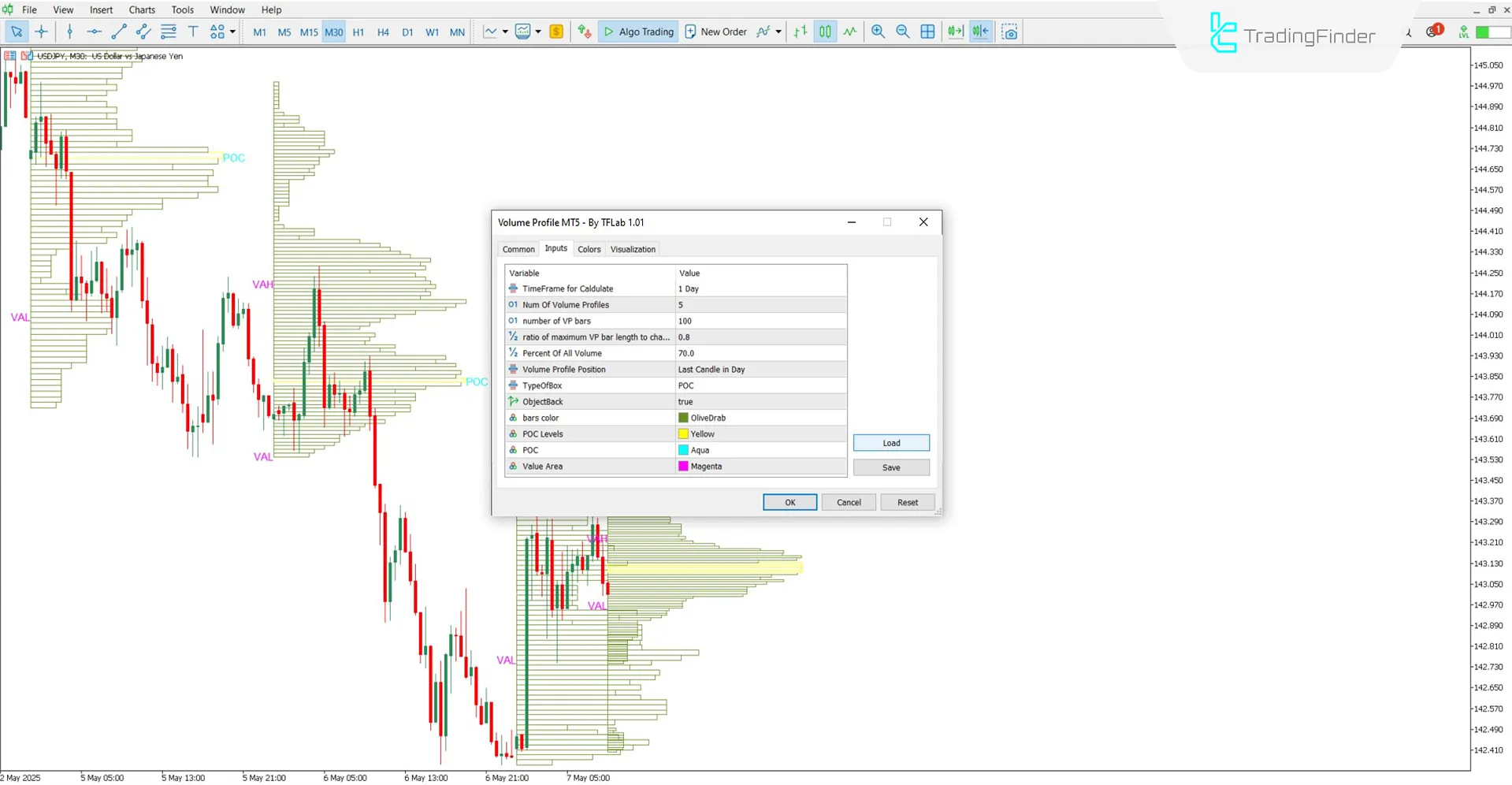Toggle Algo Trading on

(638, 32)
